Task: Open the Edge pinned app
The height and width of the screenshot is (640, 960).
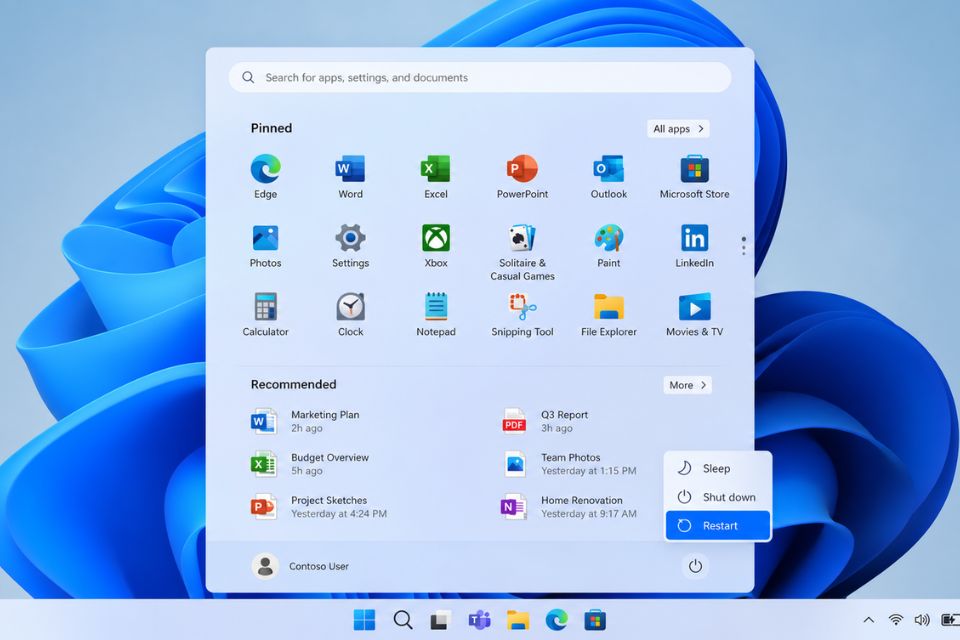Action: (265, 176)
